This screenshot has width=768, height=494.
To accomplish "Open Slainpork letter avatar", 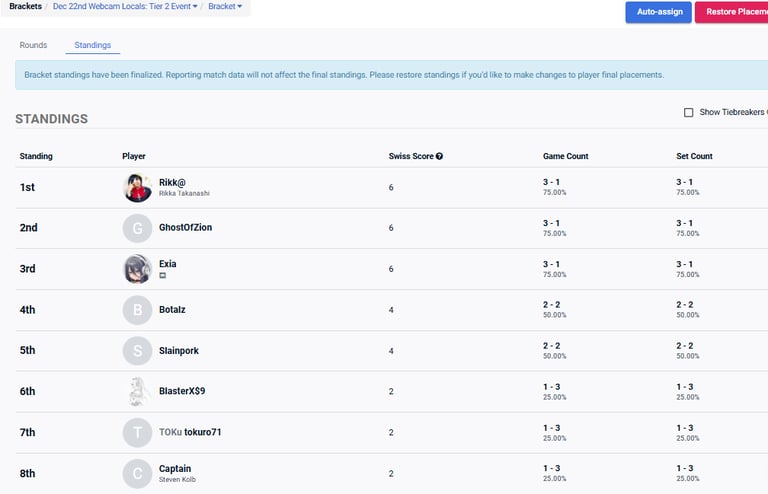I will pyautogui.click(x=137, y=351).
